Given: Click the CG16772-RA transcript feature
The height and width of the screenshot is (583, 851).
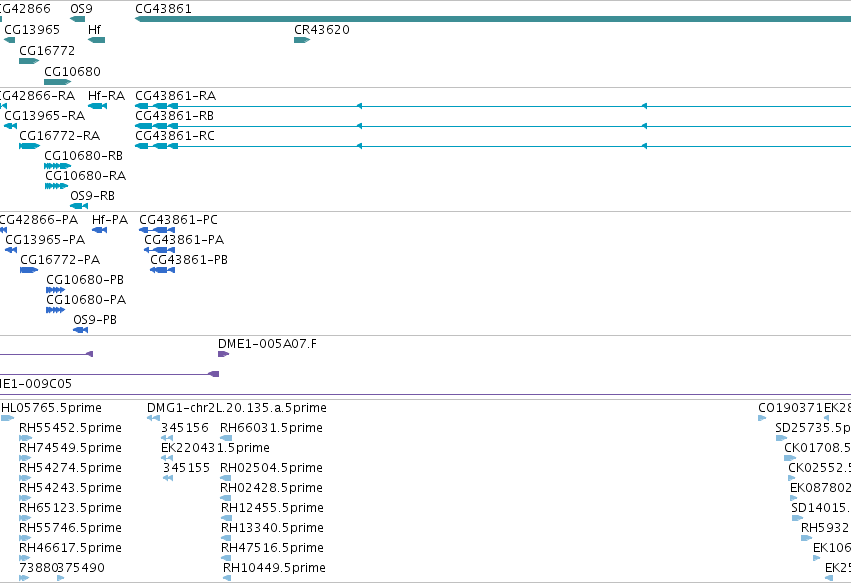Looking at the screenshot, I should [x=29, y=146].
